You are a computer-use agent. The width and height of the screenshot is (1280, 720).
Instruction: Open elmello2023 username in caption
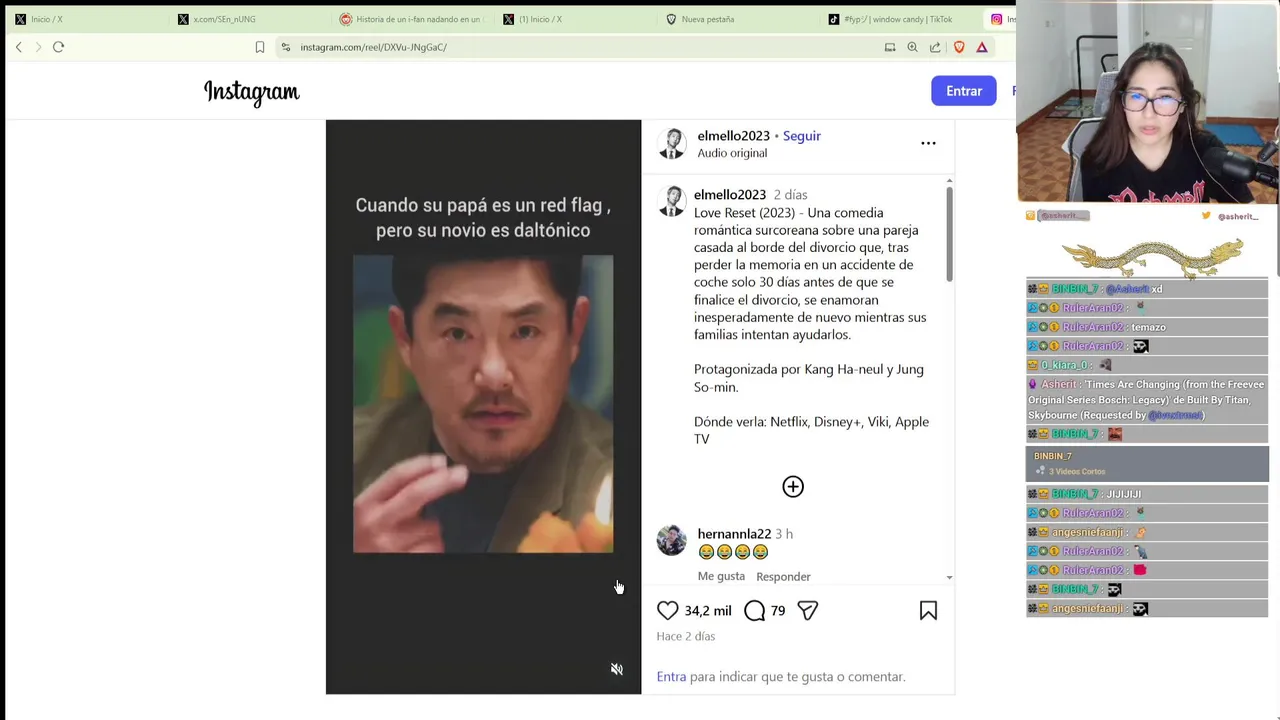click(730, 195)
